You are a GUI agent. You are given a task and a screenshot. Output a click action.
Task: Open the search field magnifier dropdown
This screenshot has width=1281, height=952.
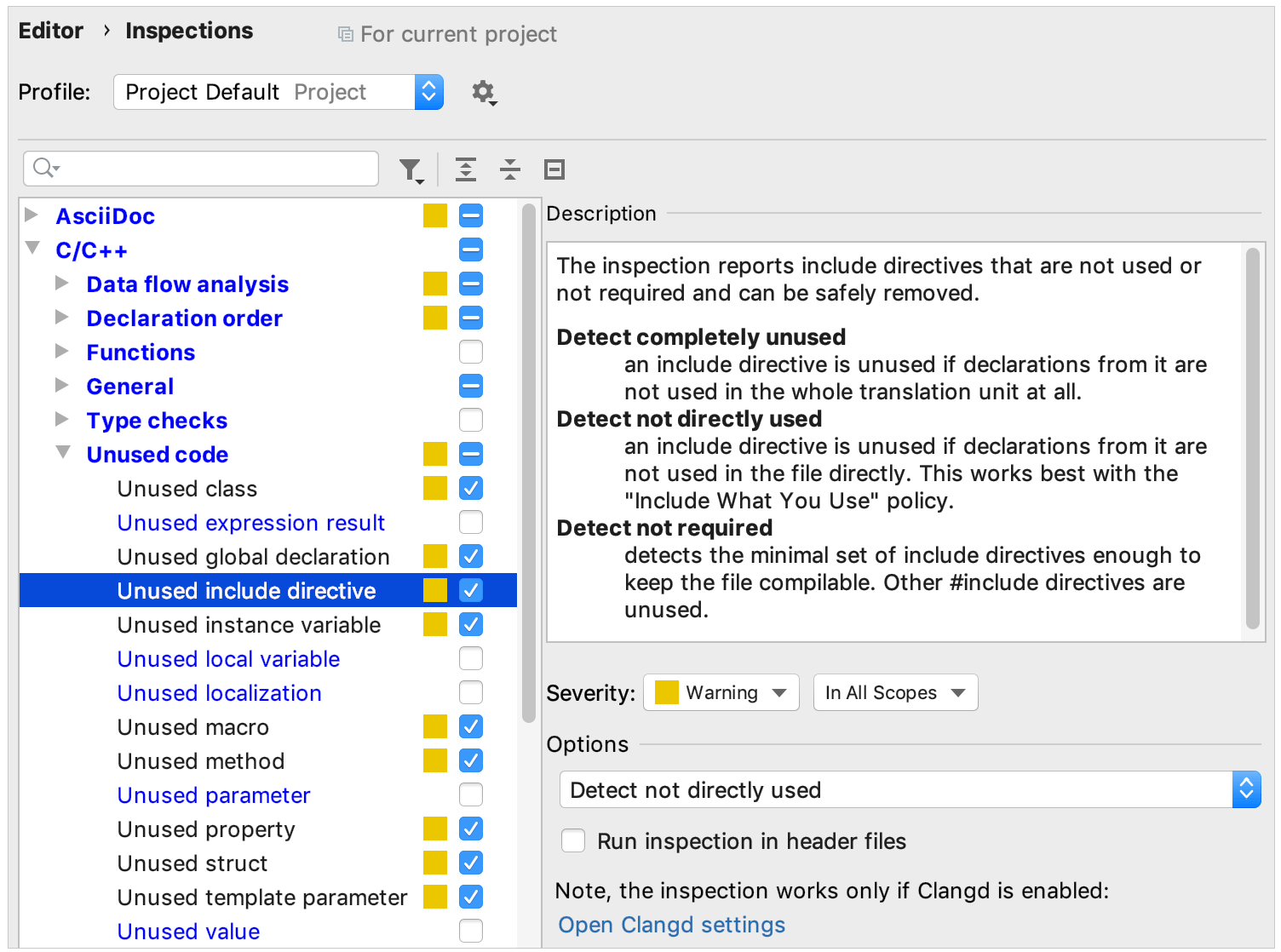(x=46, y=168)
